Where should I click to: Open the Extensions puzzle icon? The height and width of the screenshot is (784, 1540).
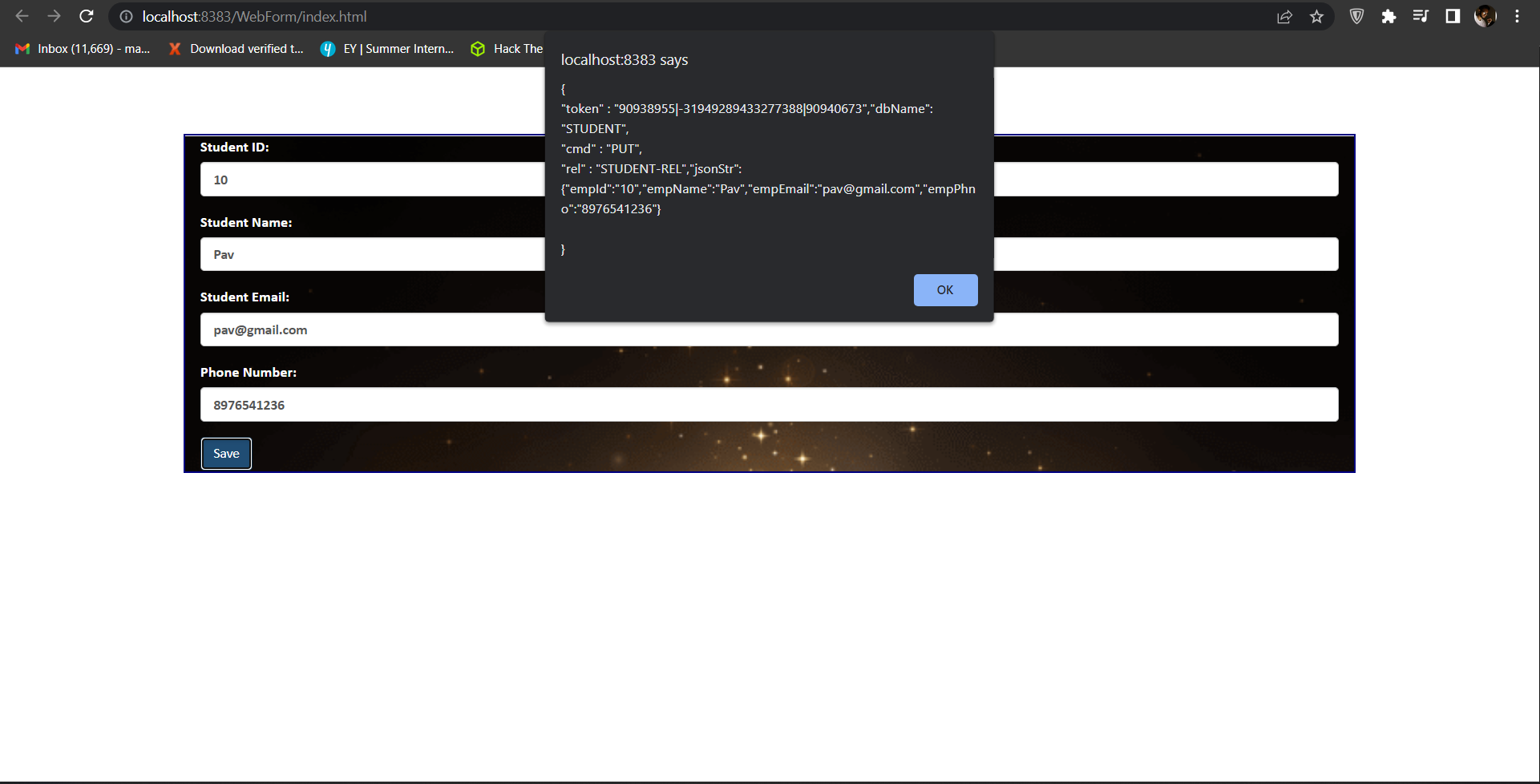coord(1388,16)
